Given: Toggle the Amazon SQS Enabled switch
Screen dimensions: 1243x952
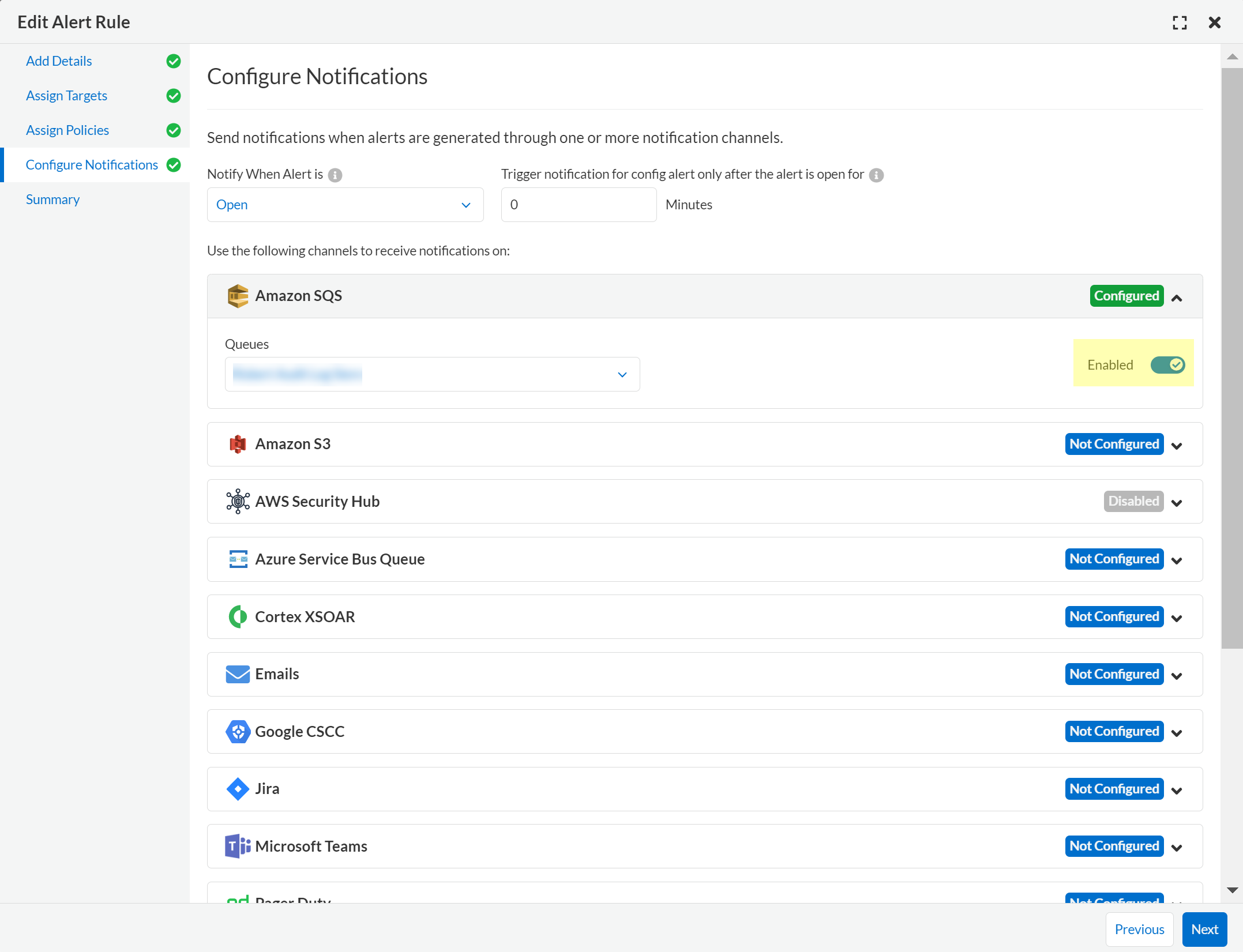Looking at the screenshot, I should coord(1167,365).
